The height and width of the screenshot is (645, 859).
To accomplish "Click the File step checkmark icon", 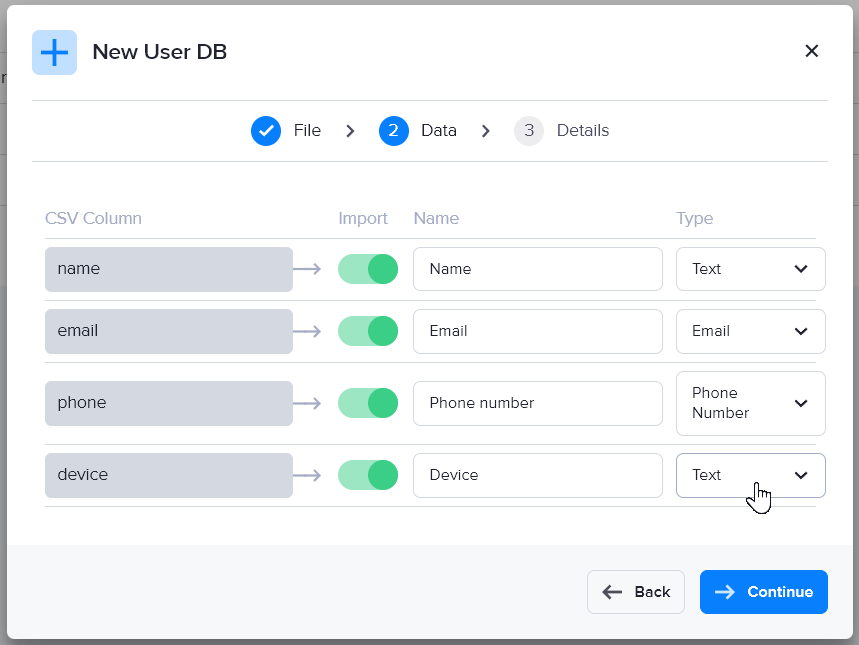I will point(266,131).
